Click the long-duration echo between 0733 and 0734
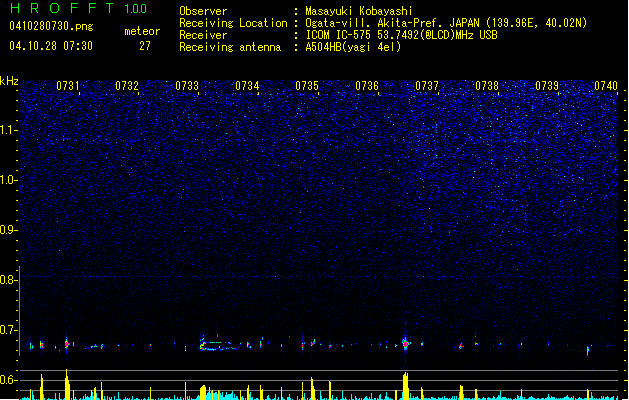Viewport: 629px width, 400px height. point(220,345)
